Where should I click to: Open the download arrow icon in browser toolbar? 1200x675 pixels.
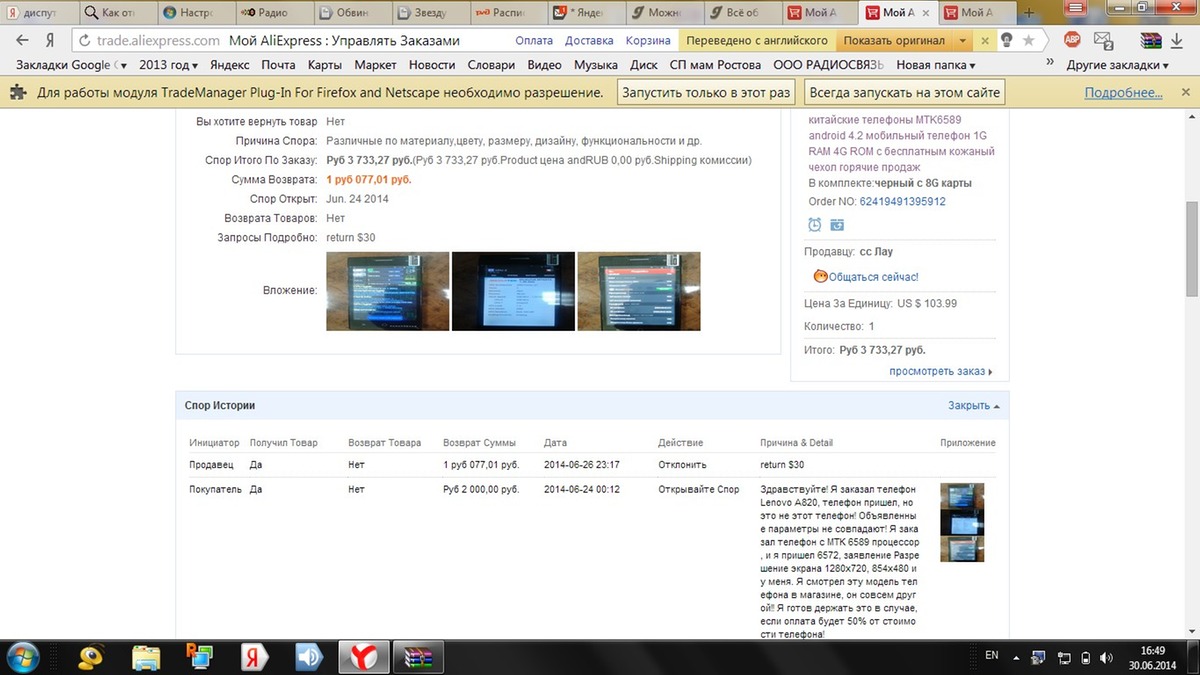(1175, 40)
